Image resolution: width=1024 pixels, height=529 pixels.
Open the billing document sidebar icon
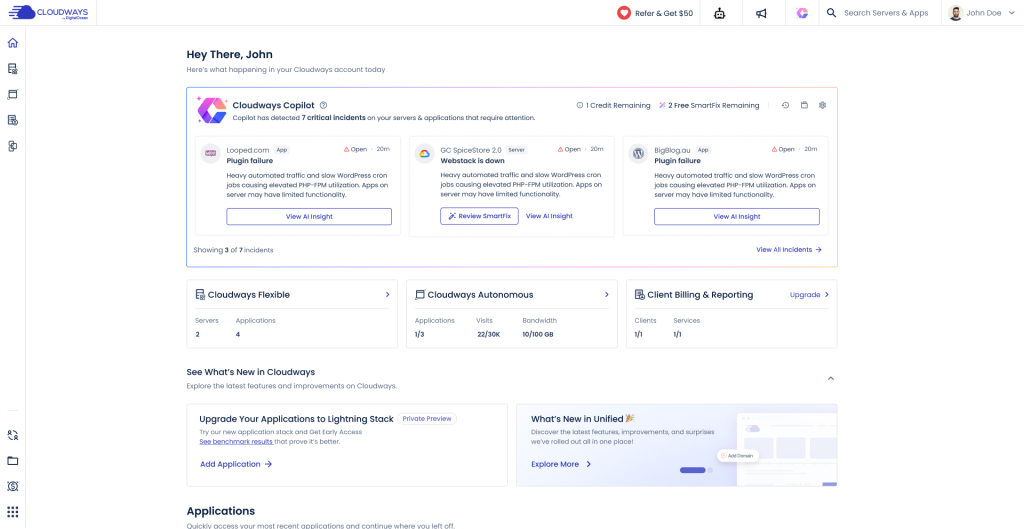tap(12, 120)
